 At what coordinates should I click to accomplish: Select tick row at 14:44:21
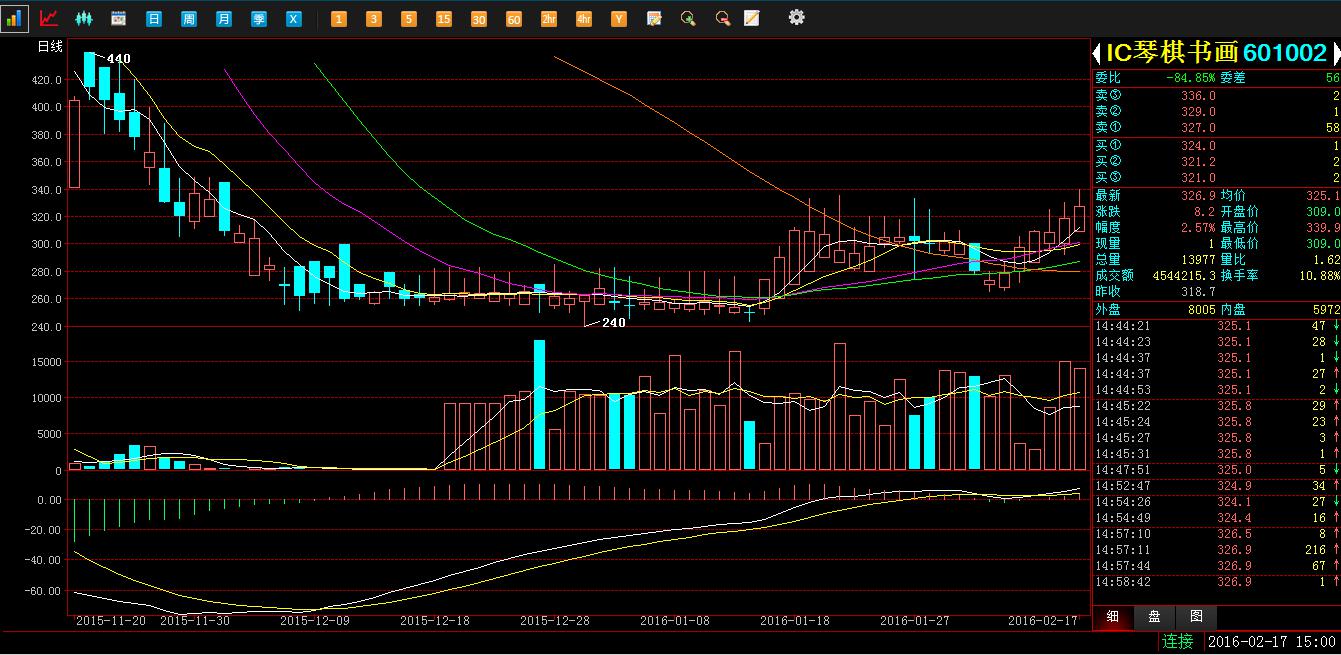click(x=1216, y=326)
